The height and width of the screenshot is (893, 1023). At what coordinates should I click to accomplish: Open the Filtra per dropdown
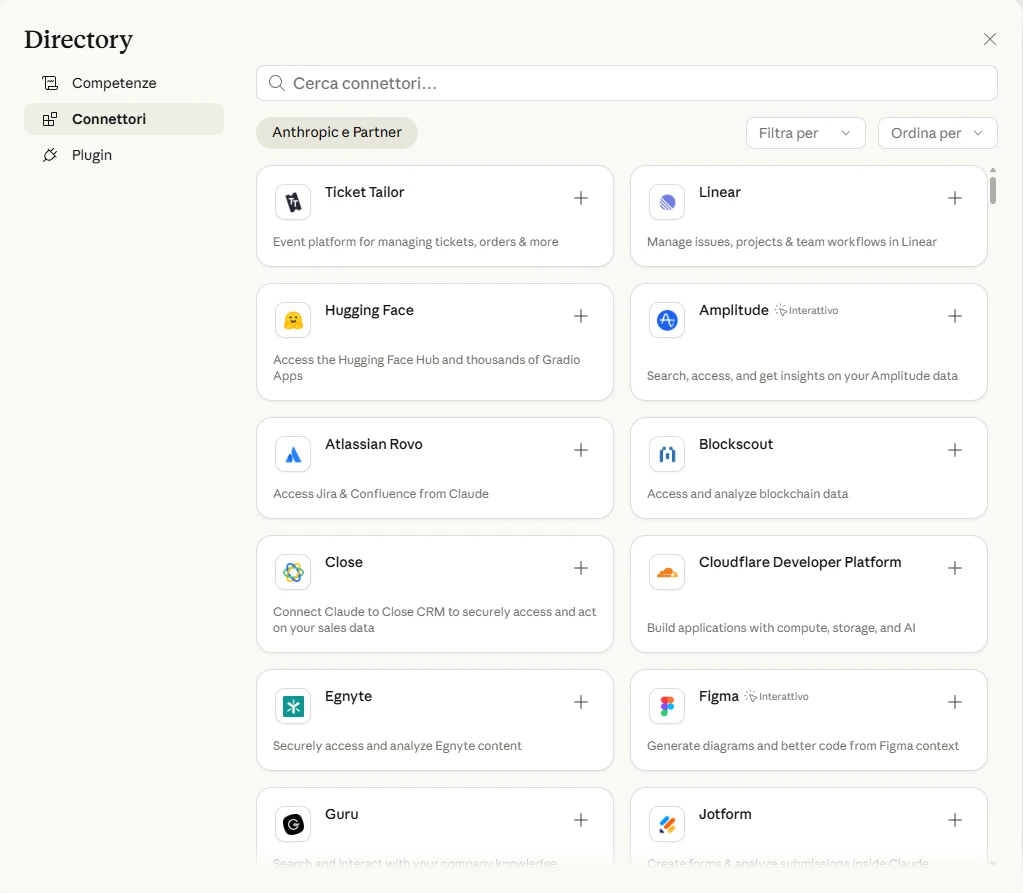click(x=805, y=133)
